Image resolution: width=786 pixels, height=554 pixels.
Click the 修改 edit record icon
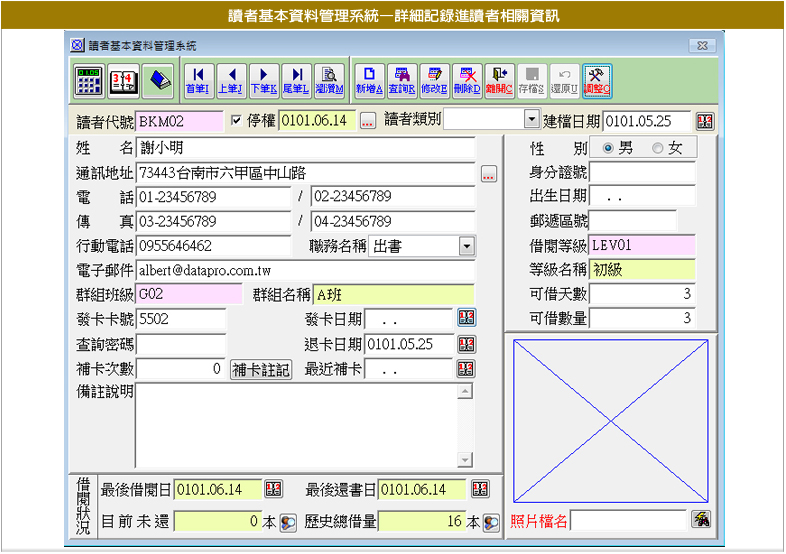[x=434, y=80]
